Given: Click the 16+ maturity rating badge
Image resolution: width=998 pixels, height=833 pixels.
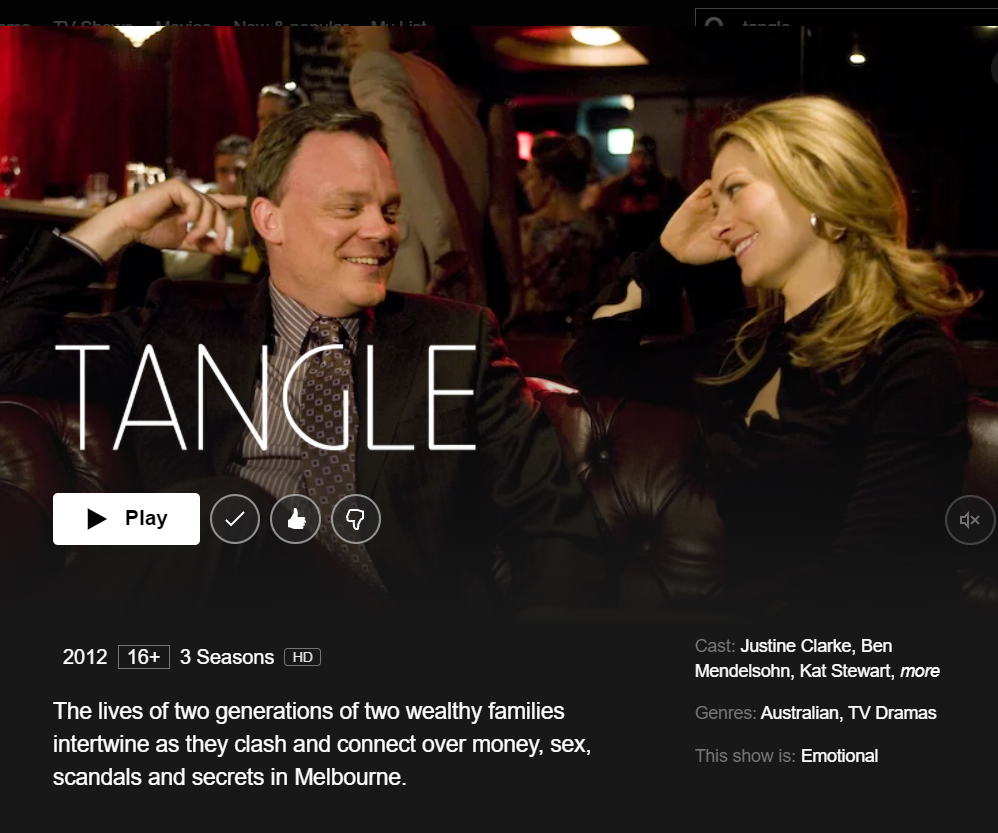Looking at the screenshot, I should tap(144, 657).
